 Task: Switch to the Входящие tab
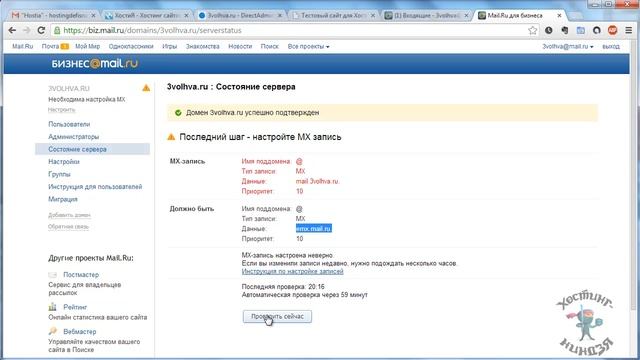pyautogui.click(x=426, y=16)
